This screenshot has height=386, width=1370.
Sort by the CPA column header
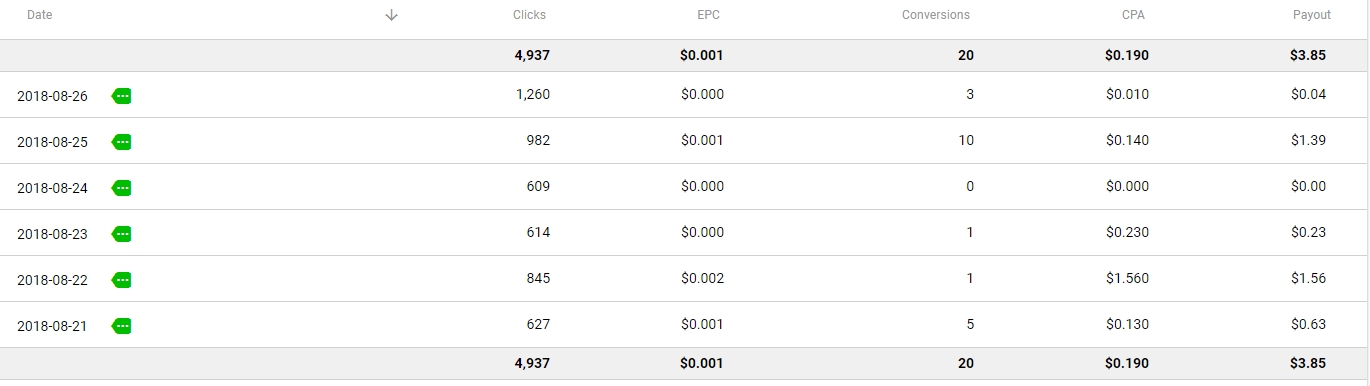[1134, 15]
